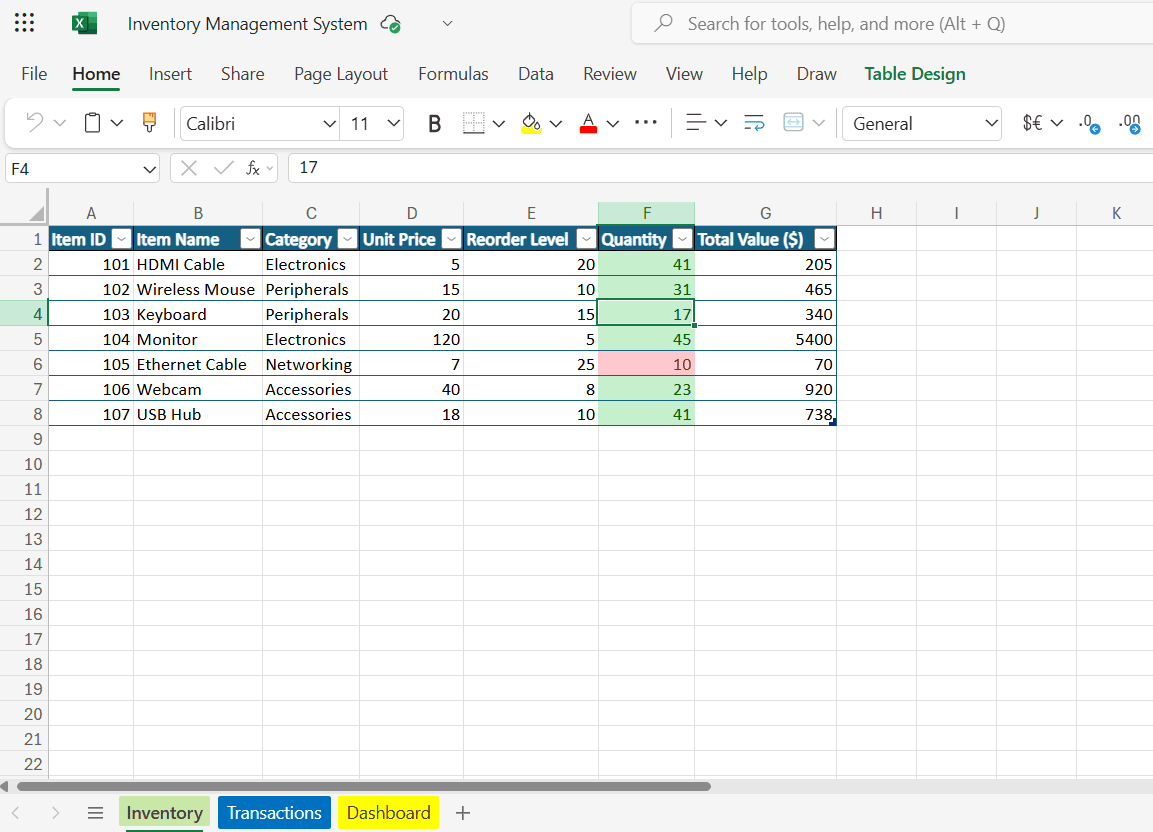1153x832 pixels.
Task: Expand the font size dropdown
Action: coord(392,123)
